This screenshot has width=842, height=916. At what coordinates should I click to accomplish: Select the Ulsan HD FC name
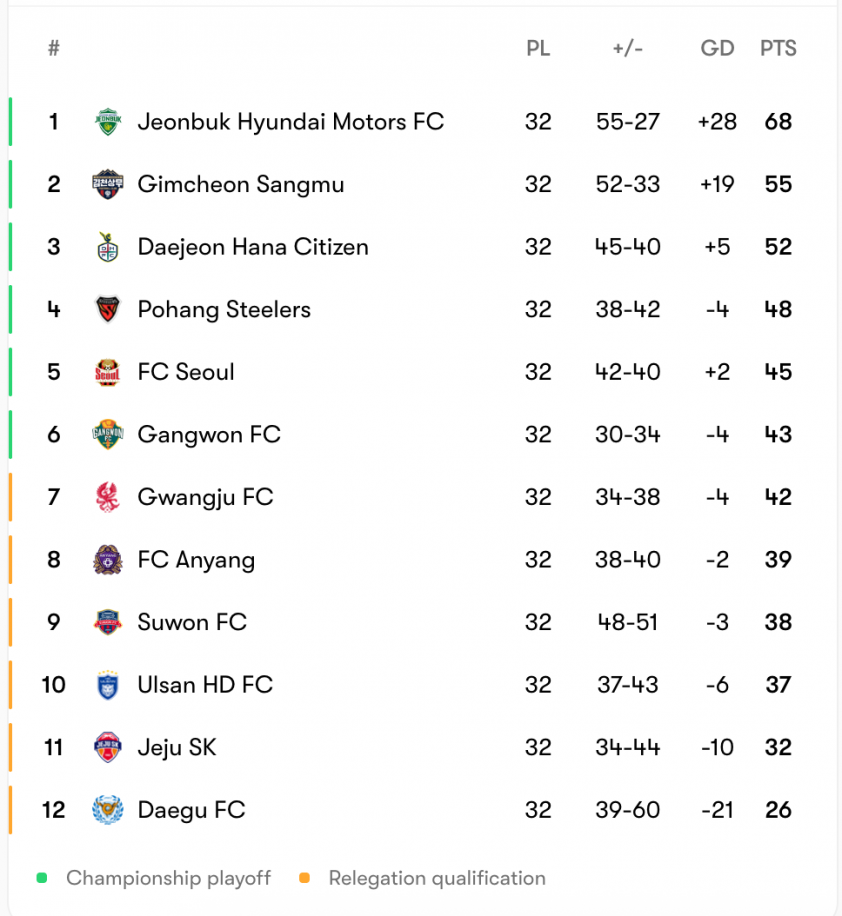(205, 685)
